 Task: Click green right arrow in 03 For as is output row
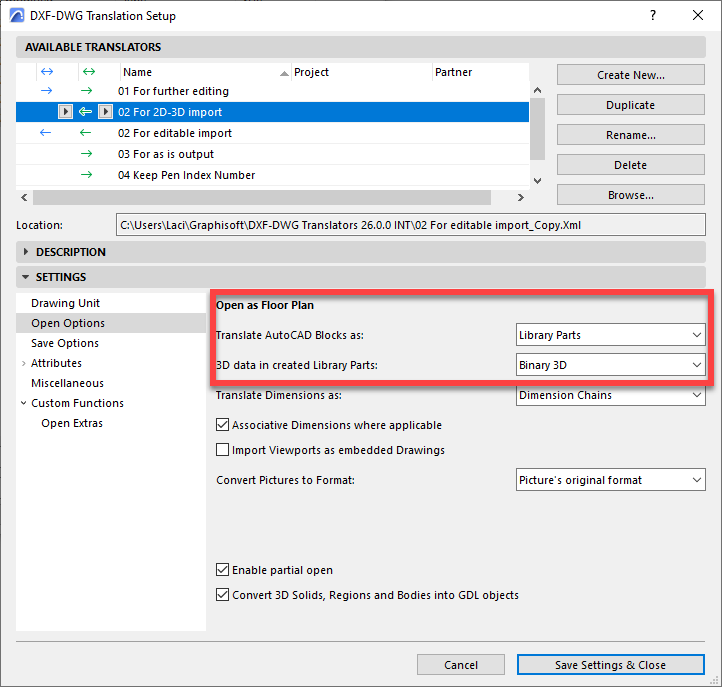click(87, 154)
